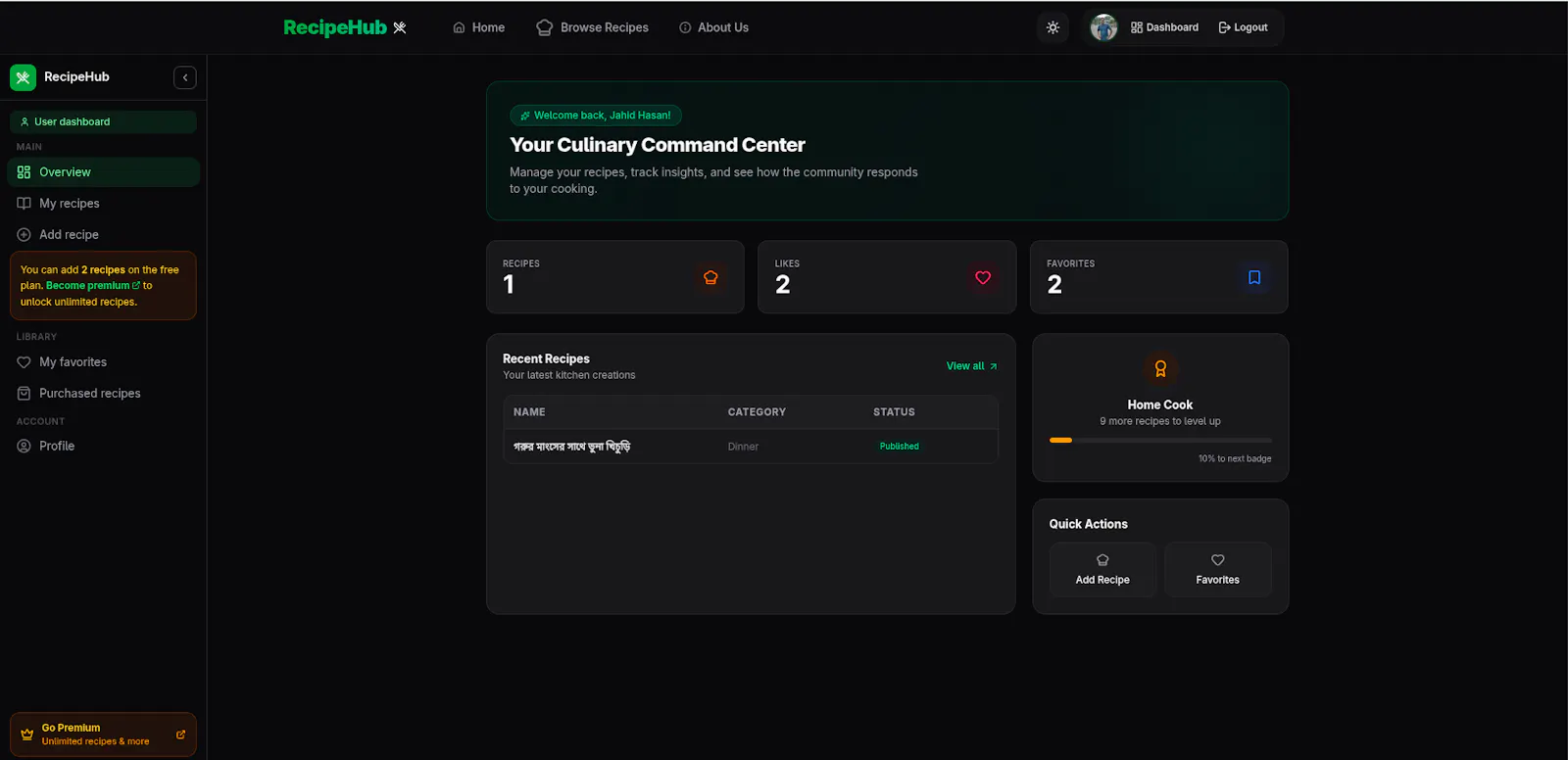Screen dimensions: 1568x760
Task: Click the Favorites quick action
Action: (x=1218, y=570)
